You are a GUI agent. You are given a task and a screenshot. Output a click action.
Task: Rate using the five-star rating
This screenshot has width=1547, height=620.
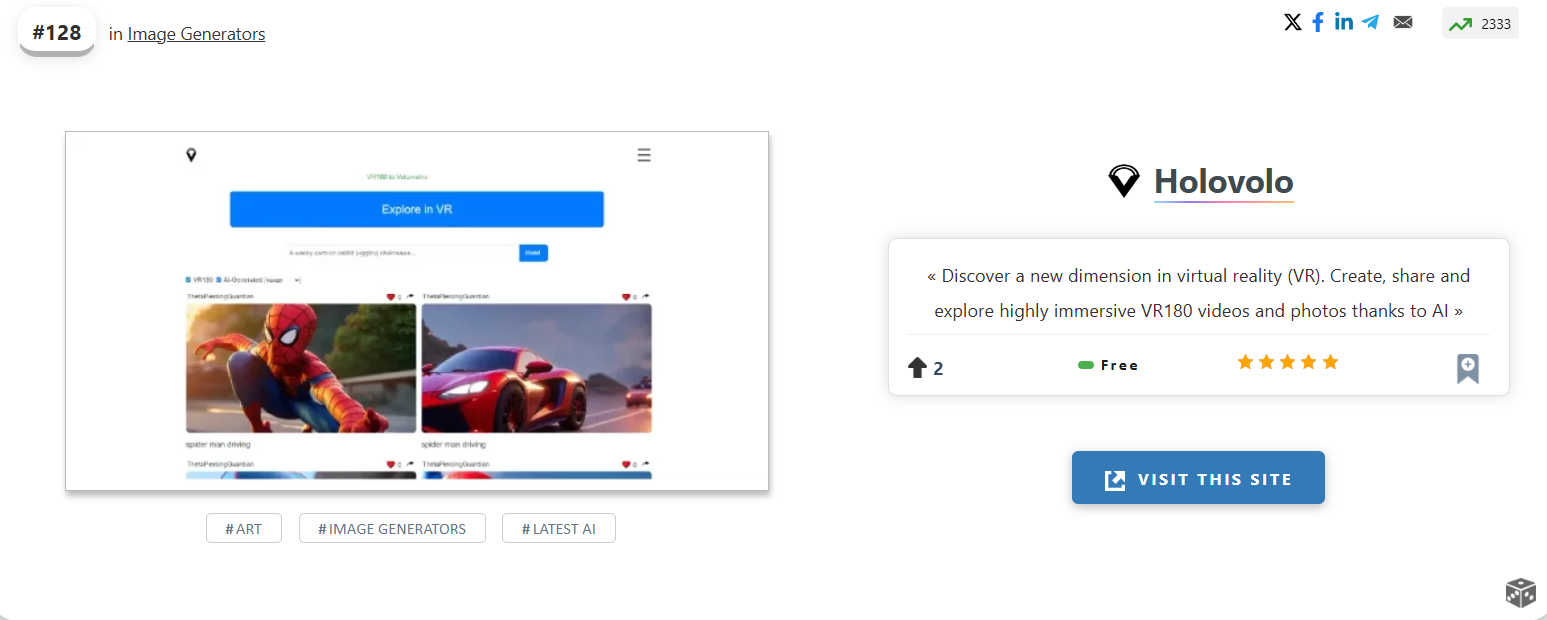click(1287, 362)
